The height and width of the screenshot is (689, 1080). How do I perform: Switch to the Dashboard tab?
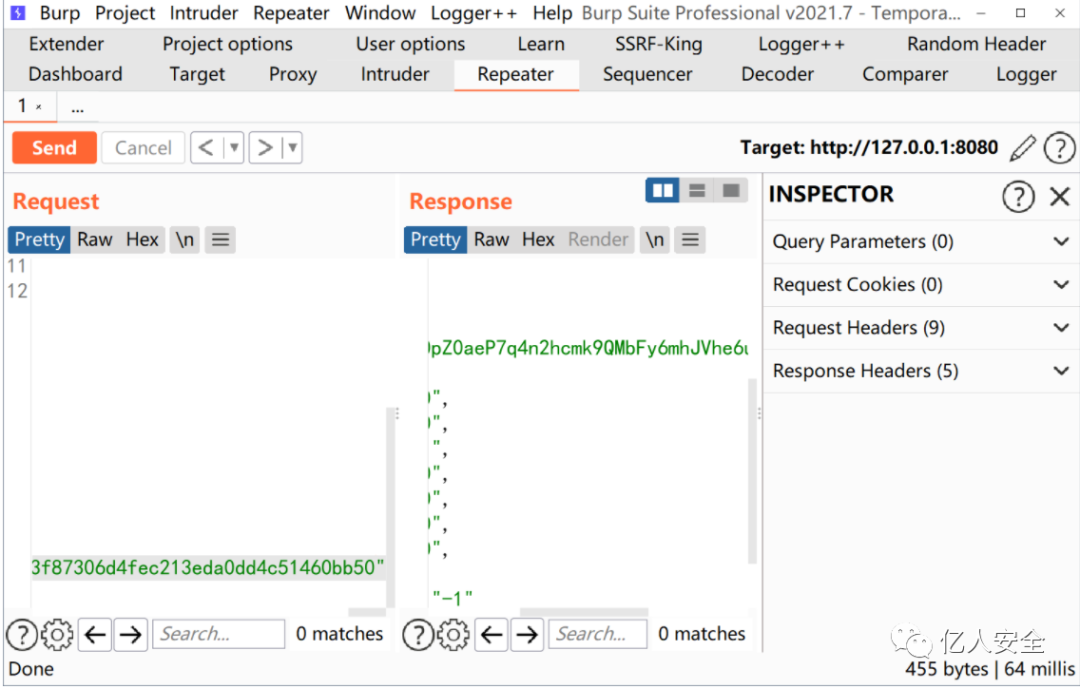76,74
